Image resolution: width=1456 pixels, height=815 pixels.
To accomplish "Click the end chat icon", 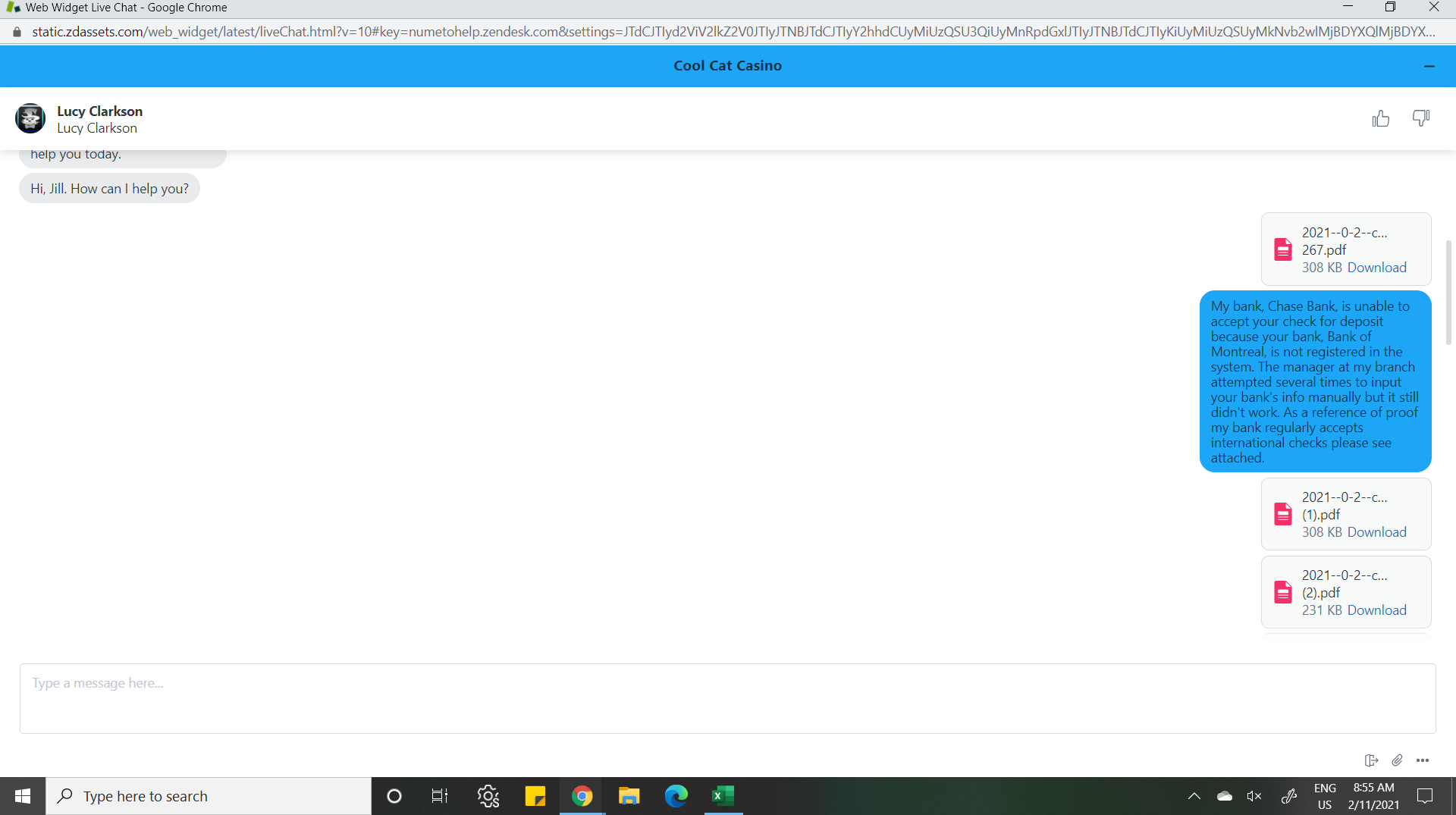I will pos(1371,760).
